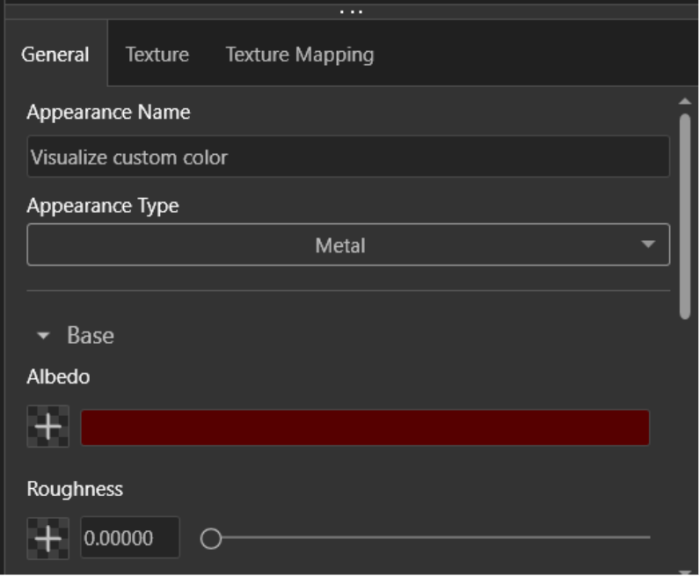Screen dimensions: 700x576
Task: Click the Appearance Name label
Action: click(x=108, y=112)
